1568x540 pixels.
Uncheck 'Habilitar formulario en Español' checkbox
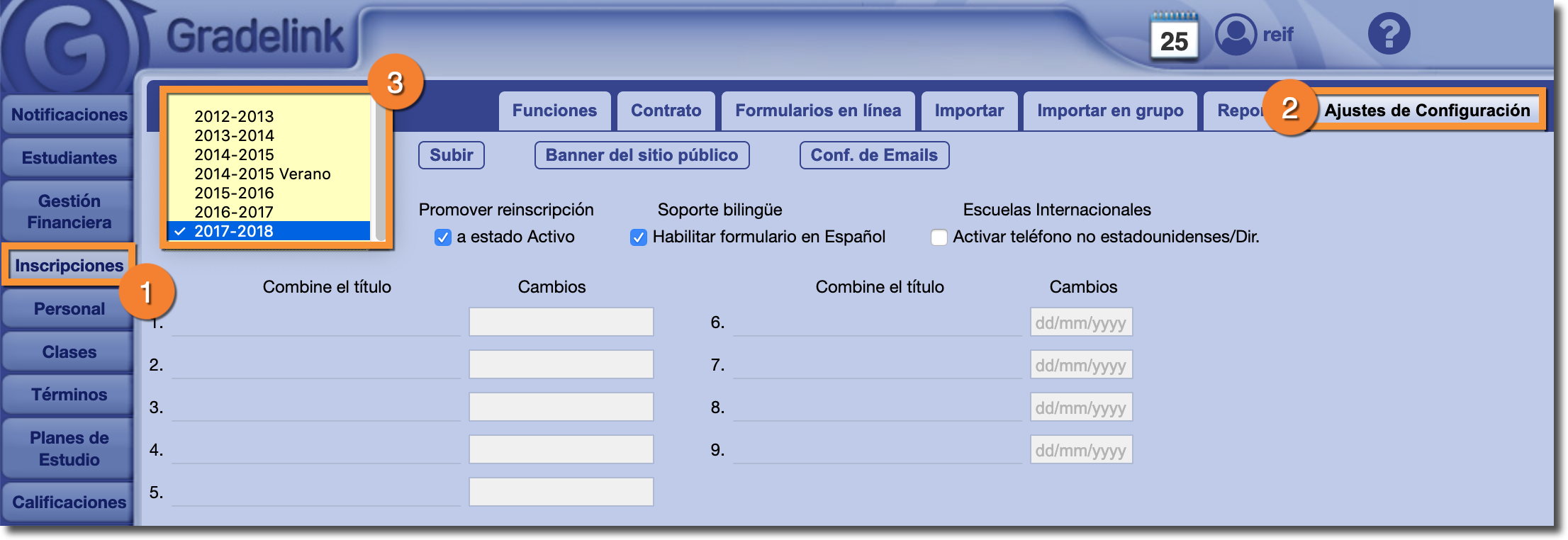(x=639, y=237)
